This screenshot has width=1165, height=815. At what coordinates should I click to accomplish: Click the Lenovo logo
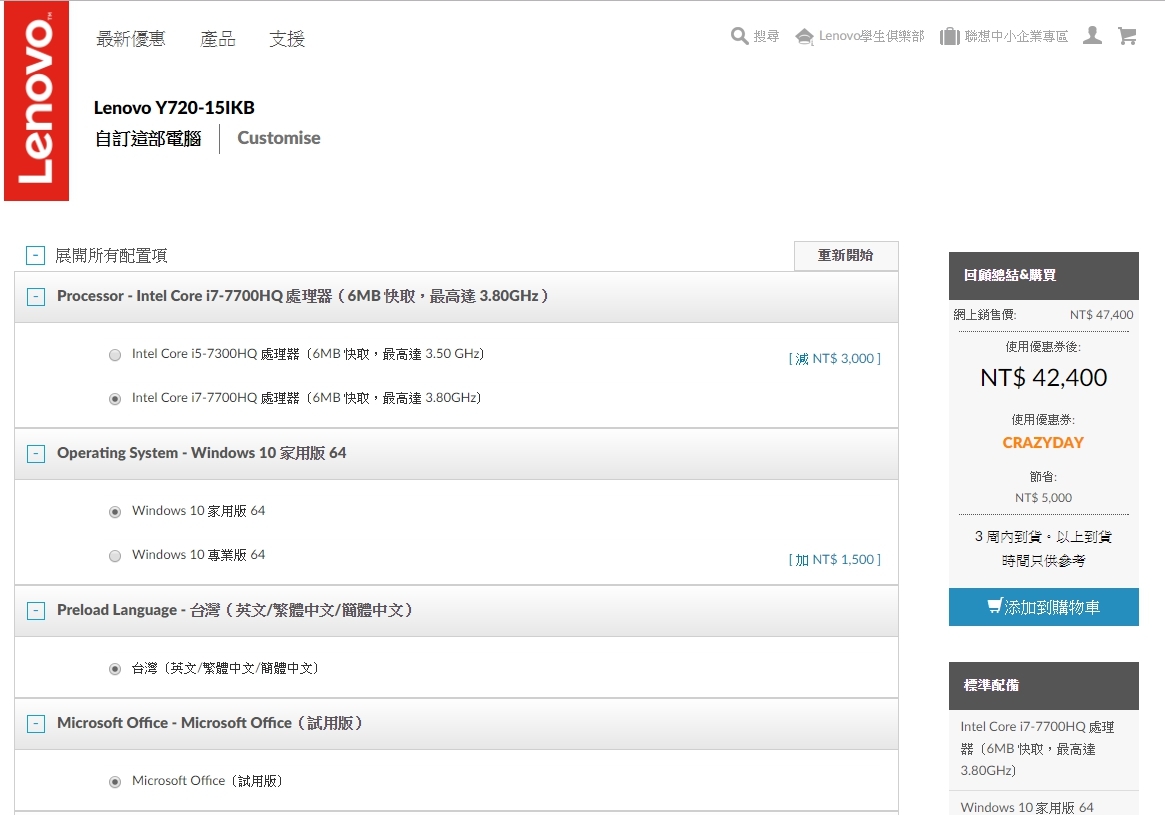[x=36, y=101]
